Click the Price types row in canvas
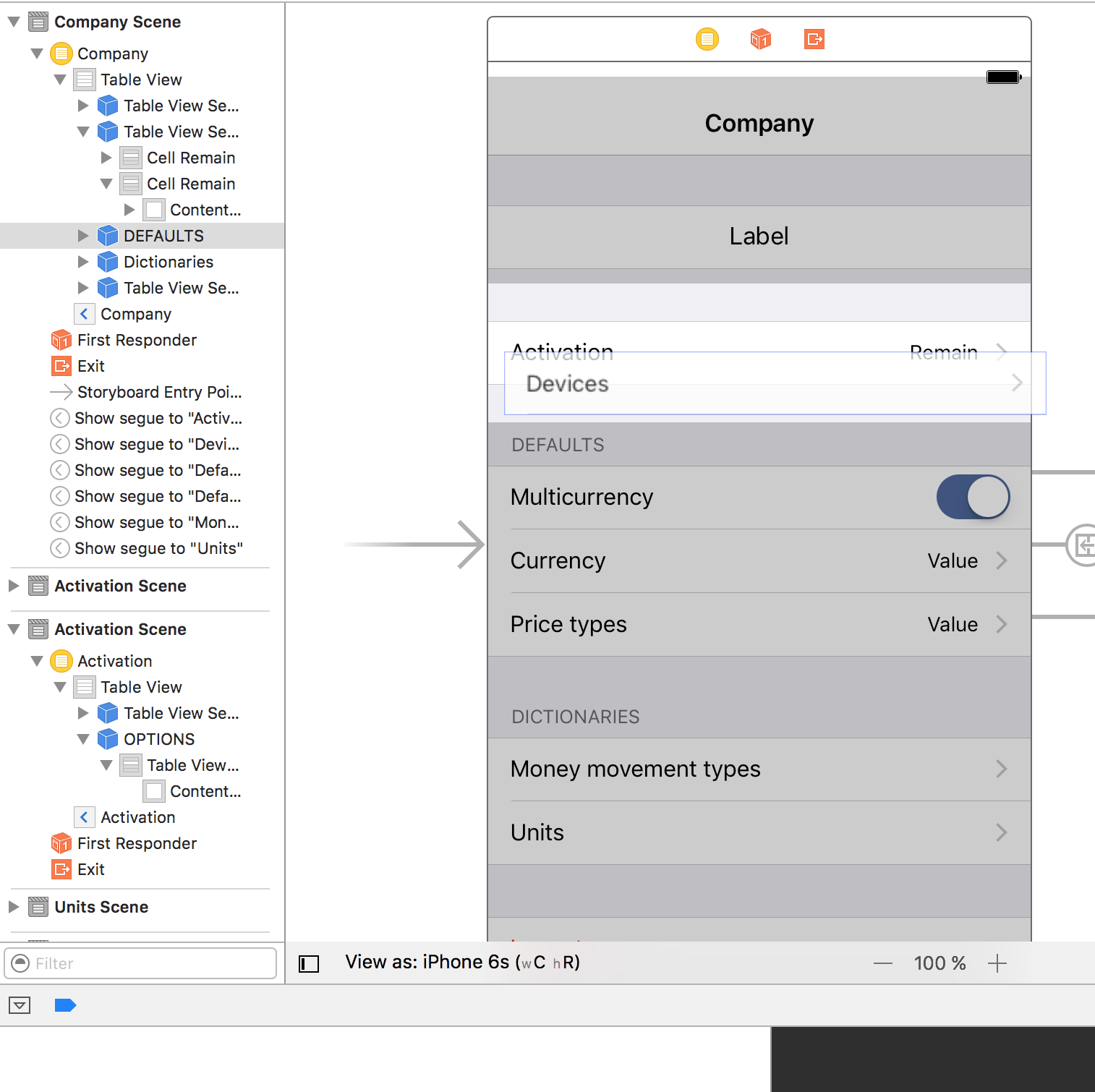Viewport: 1095px width, 1092px height. pyautogui.click(x=759, y=625)
